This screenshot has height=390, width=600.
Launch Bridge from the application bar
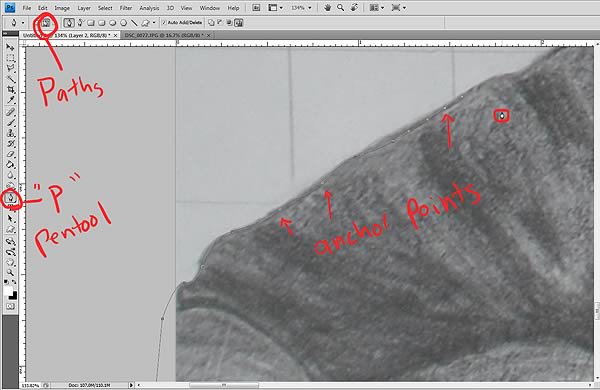(x=256, y=8)
